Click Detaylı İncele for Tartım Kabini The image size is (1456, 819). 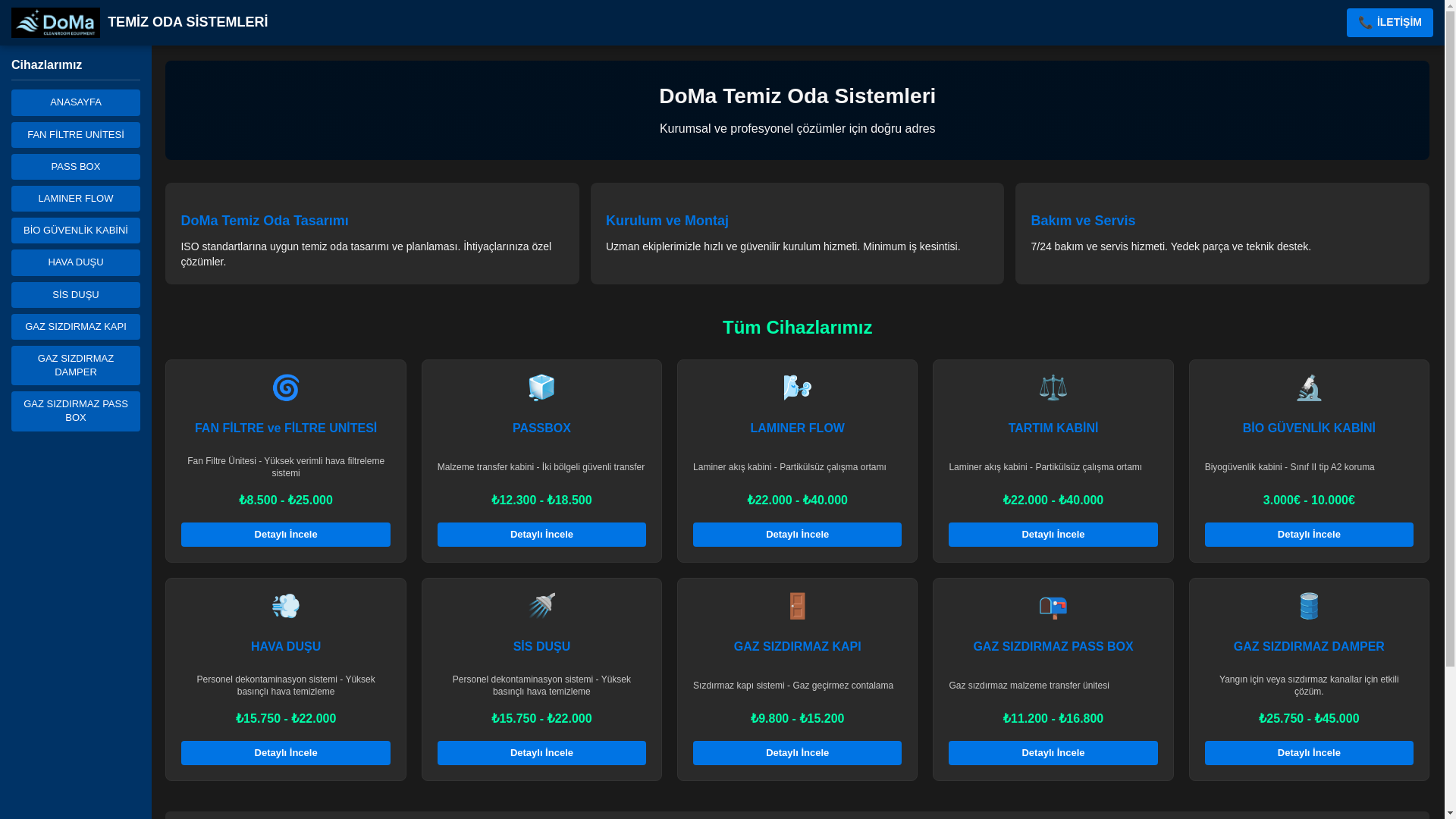click(1053, 535)
